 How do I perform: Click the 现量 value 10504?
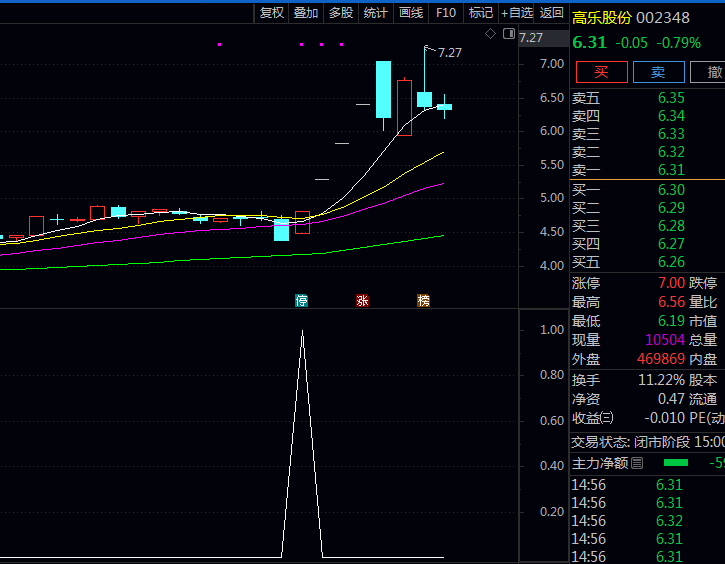(x=665, y=340)
